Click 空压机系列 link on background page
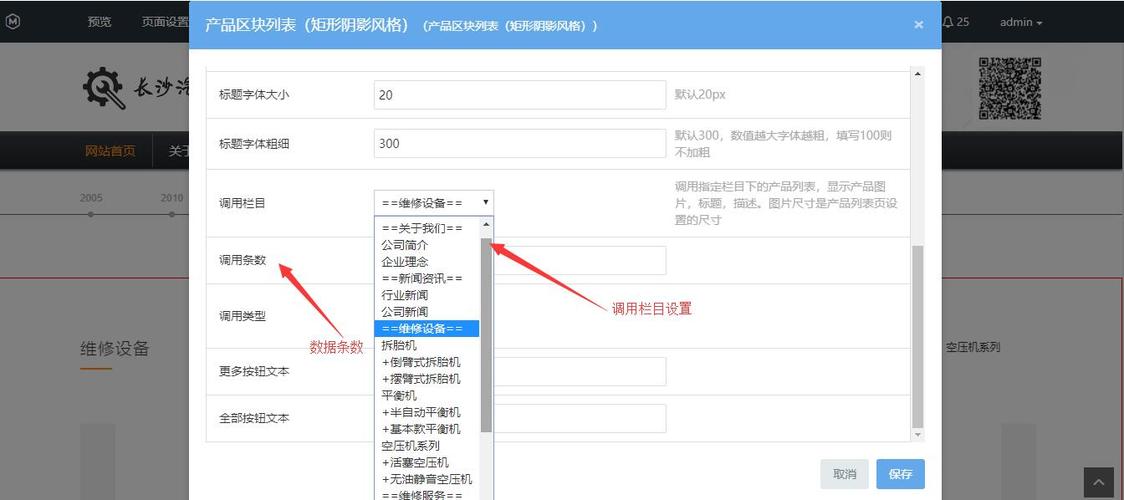 tap(972, 347)
